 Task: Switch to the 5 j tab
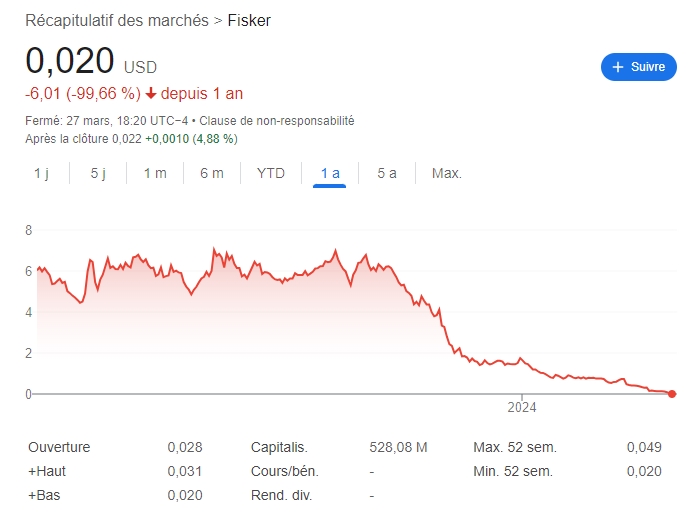coord(98,173)
